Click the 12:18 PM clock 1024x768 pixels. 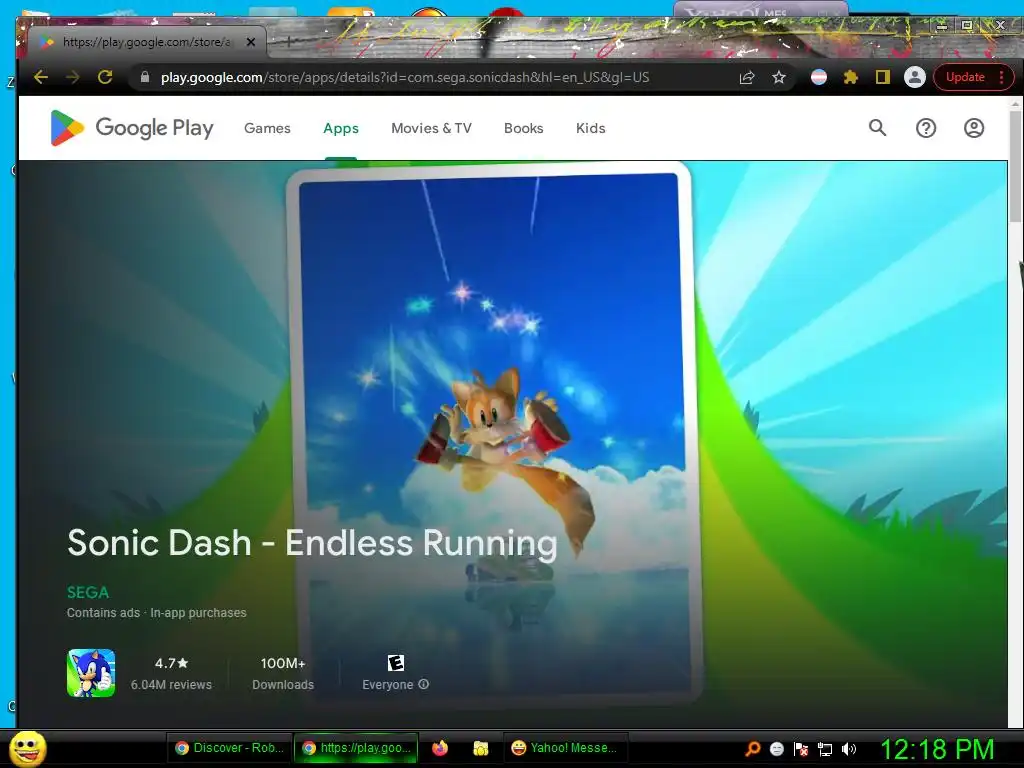click(x=938, y=748)
